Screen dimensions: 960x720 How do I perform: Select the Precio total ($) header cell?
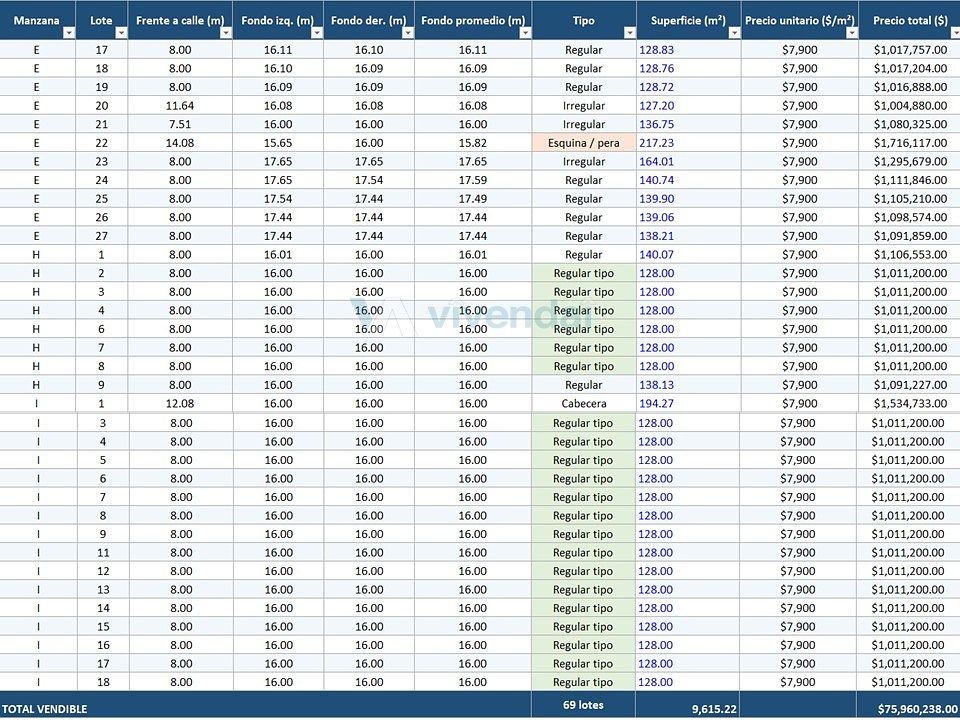tap(910, 20)
